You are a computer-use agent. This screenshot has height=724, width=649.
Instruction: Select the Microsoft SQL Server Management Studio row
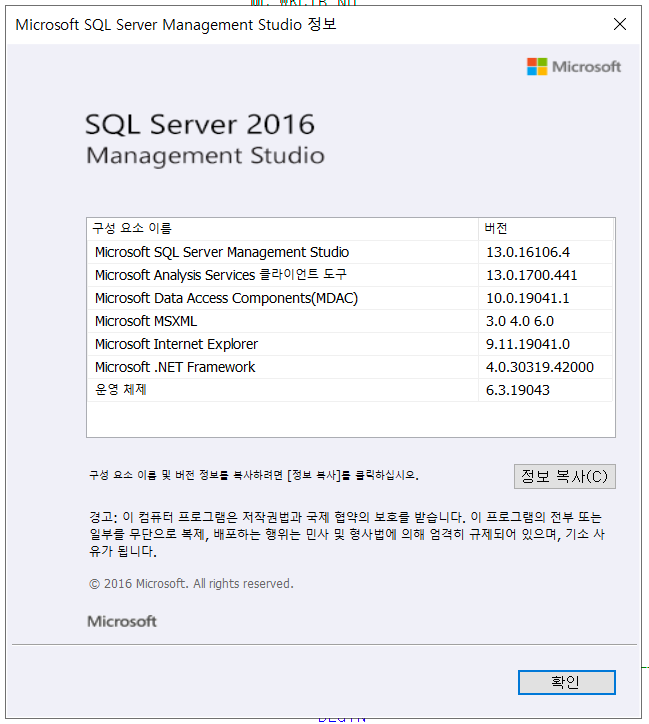(x=350, y=252)
